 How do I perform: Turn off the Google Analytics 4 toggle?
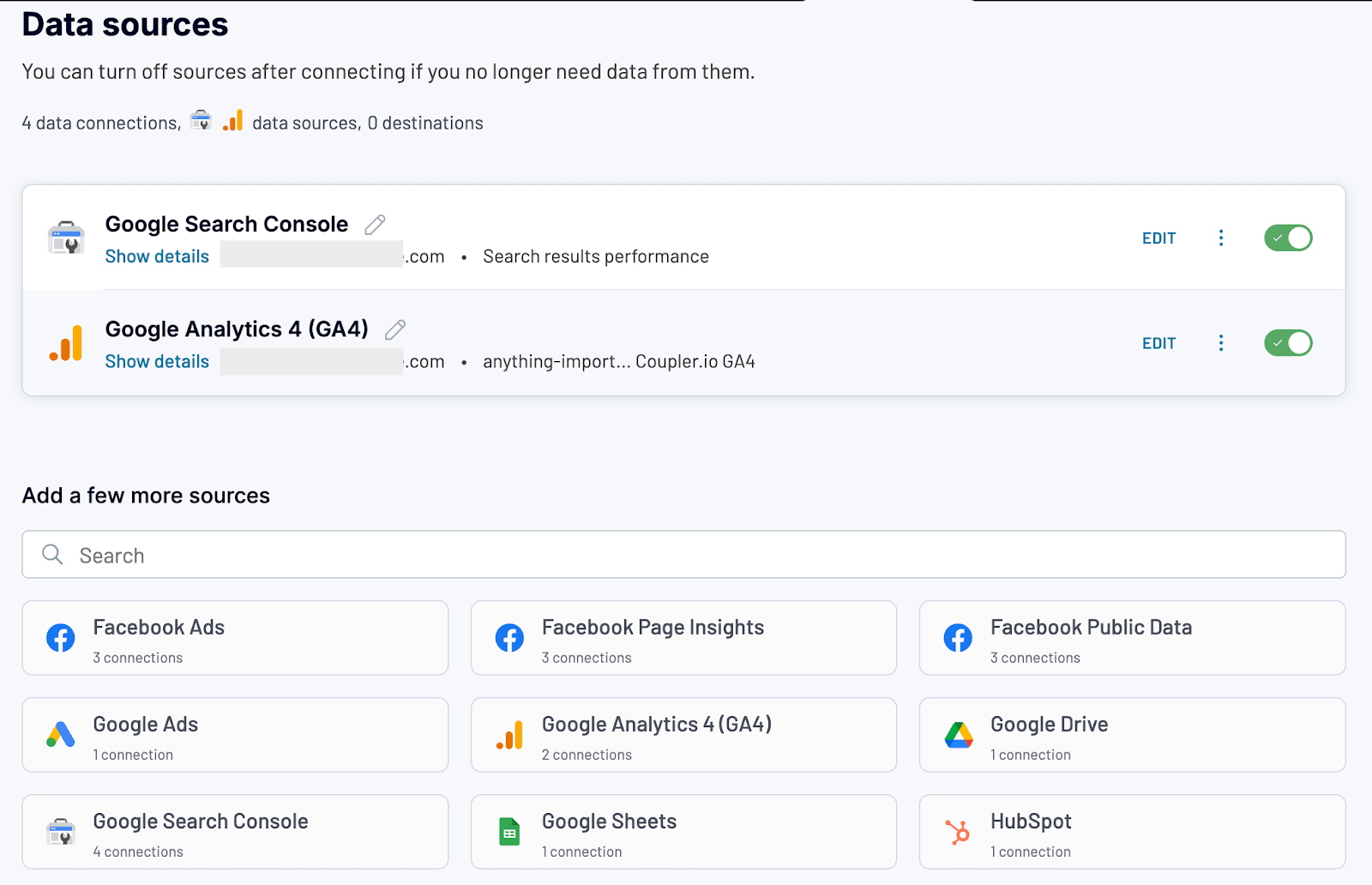(1287, 343)
